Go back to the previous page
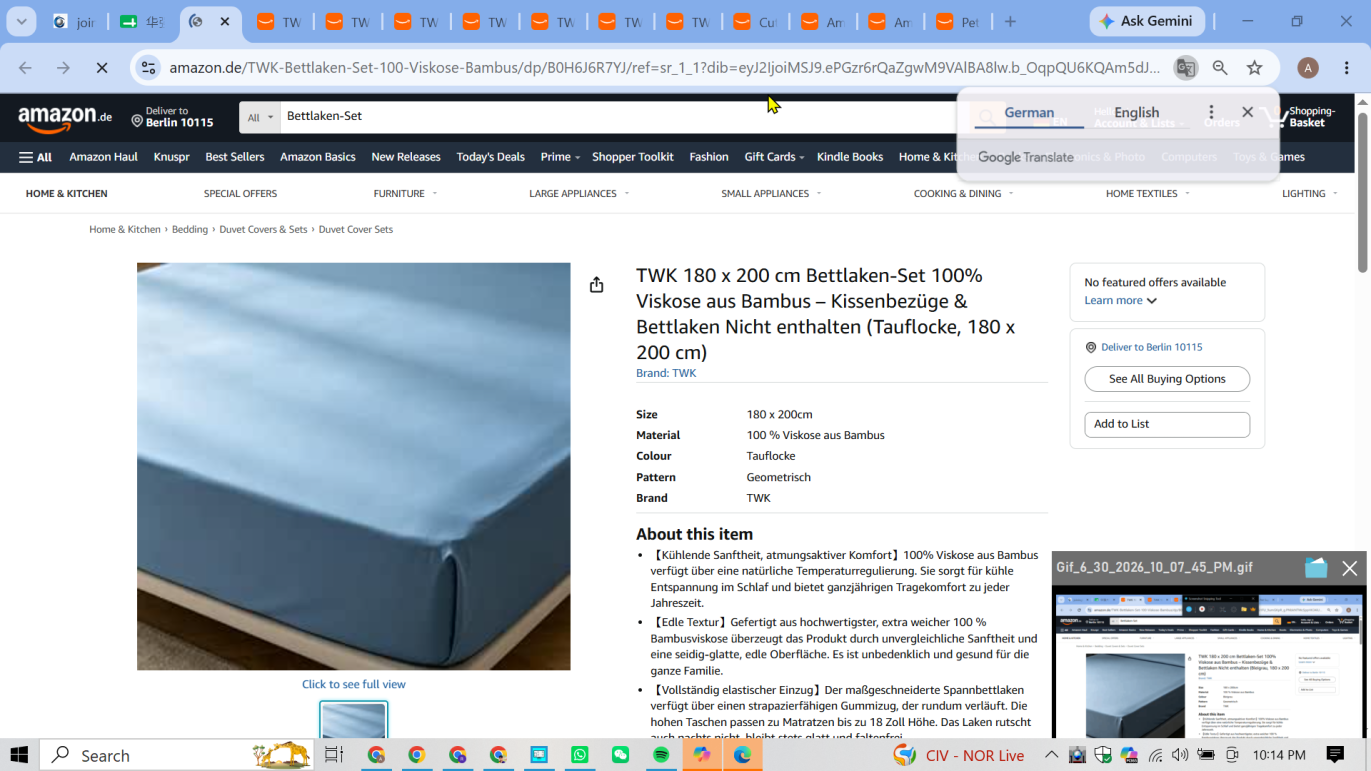The width and height of the screenshot is (1371, 771). [x=25, y=68]
